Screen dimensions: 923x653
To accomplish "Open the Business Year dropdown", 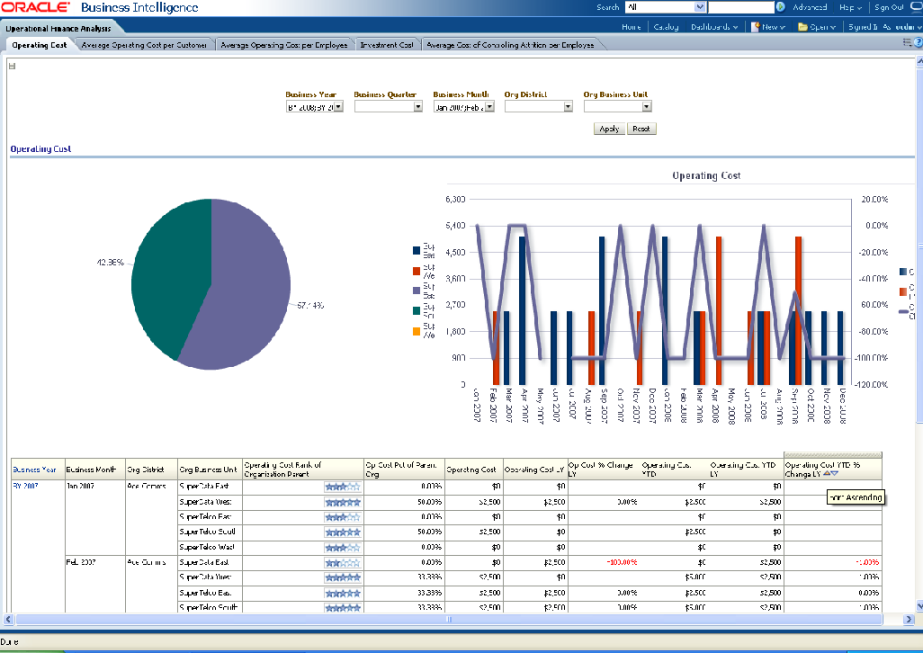I will click(338, 107).
